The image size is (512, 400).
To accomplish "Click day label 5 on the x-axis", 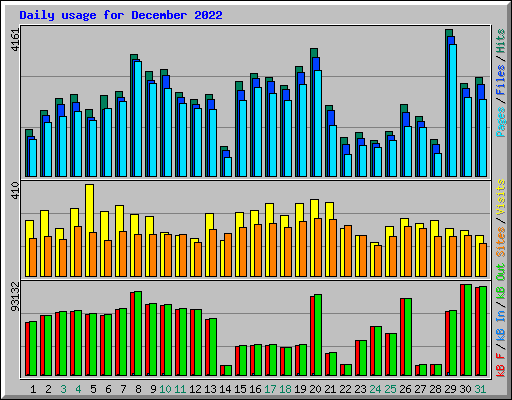I will pos(93,389).
